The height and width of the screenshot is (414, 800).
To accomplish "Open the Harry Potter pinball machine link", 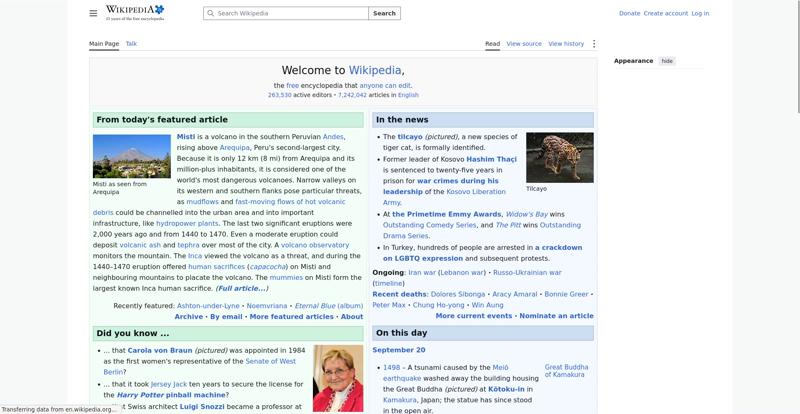I will pos(171,395).
